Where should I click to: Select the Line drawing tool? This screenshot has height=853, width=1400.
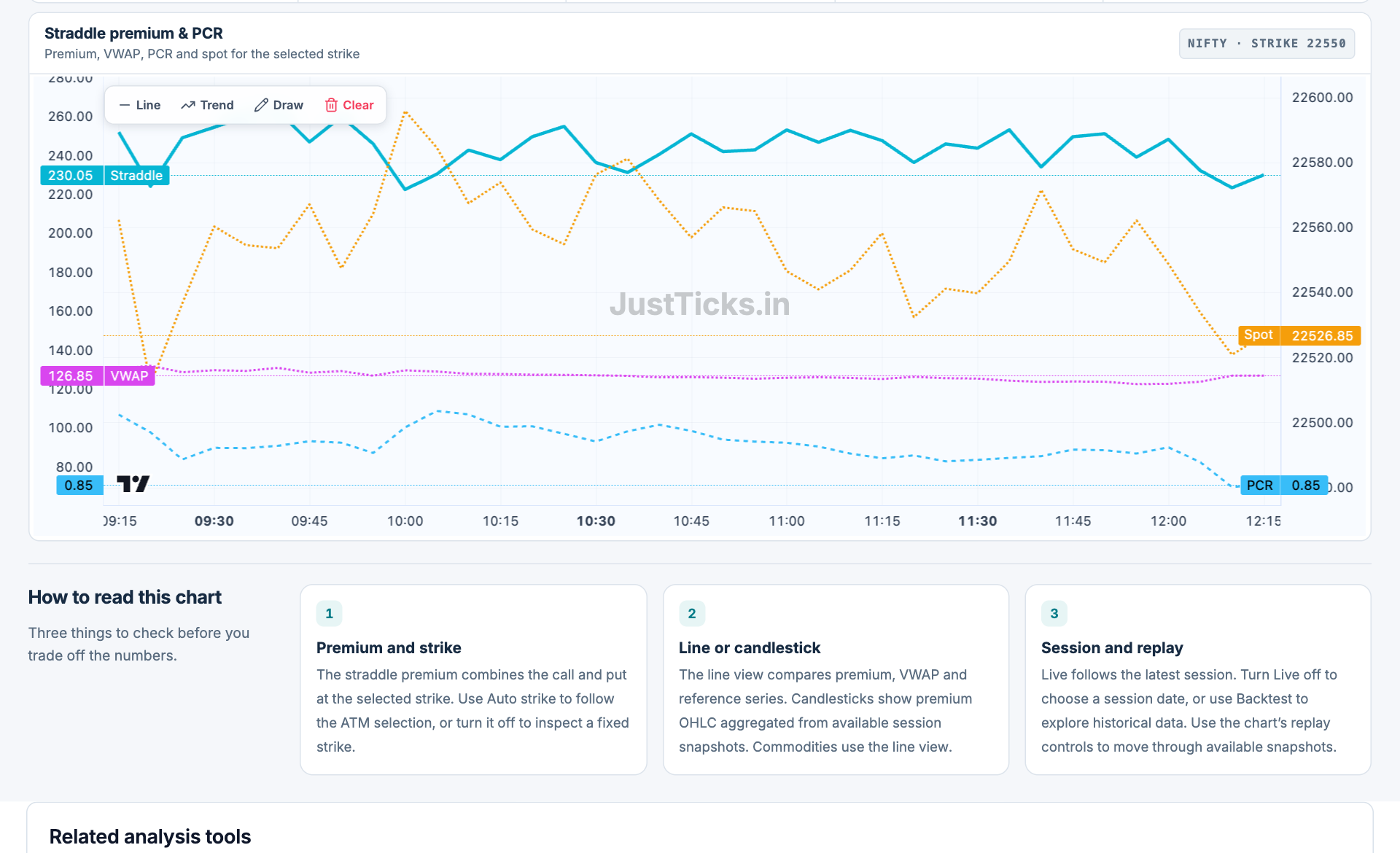pyautogui.click(x=139, y=105)
